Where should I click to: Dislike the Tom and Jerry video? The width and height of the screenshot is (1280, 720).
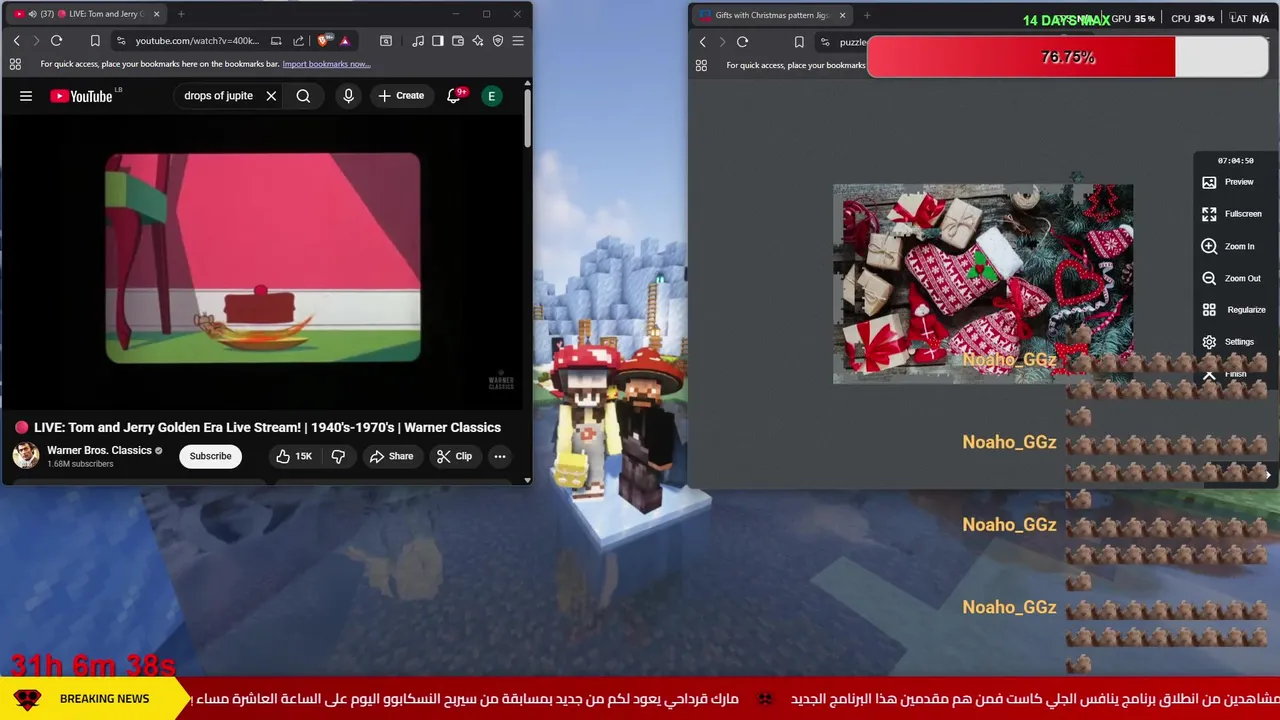click(x=338, y=456)
